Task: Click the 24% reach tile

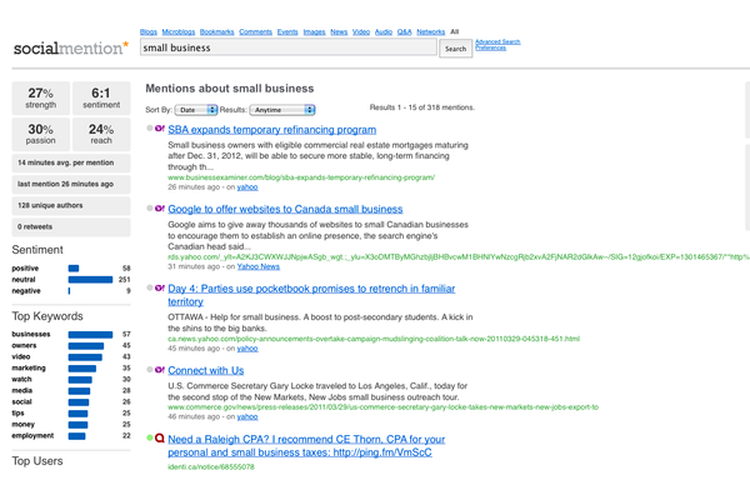Action: pos(101,134)
